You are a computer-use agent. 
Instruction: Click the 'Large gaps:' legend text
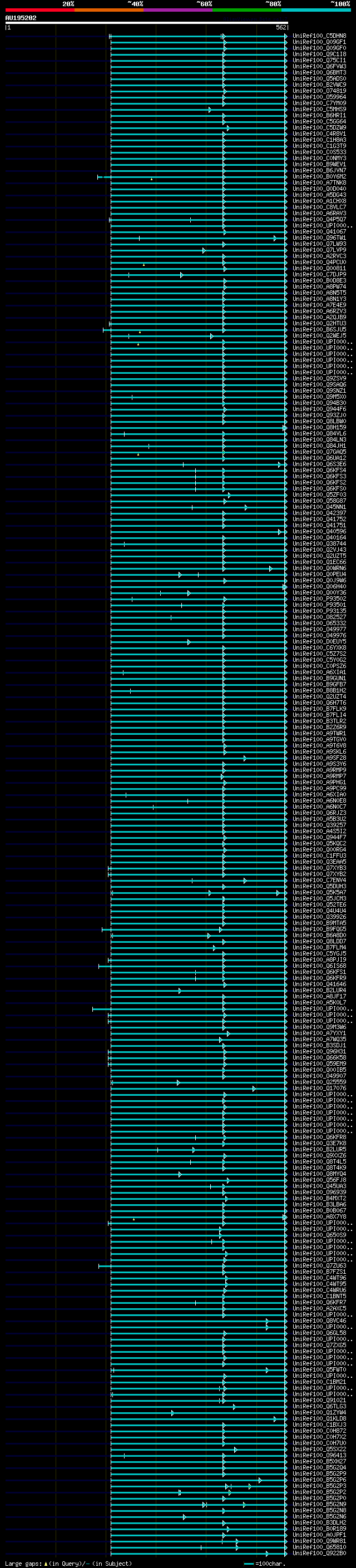pyautogui.click(x=23, y=1563)
